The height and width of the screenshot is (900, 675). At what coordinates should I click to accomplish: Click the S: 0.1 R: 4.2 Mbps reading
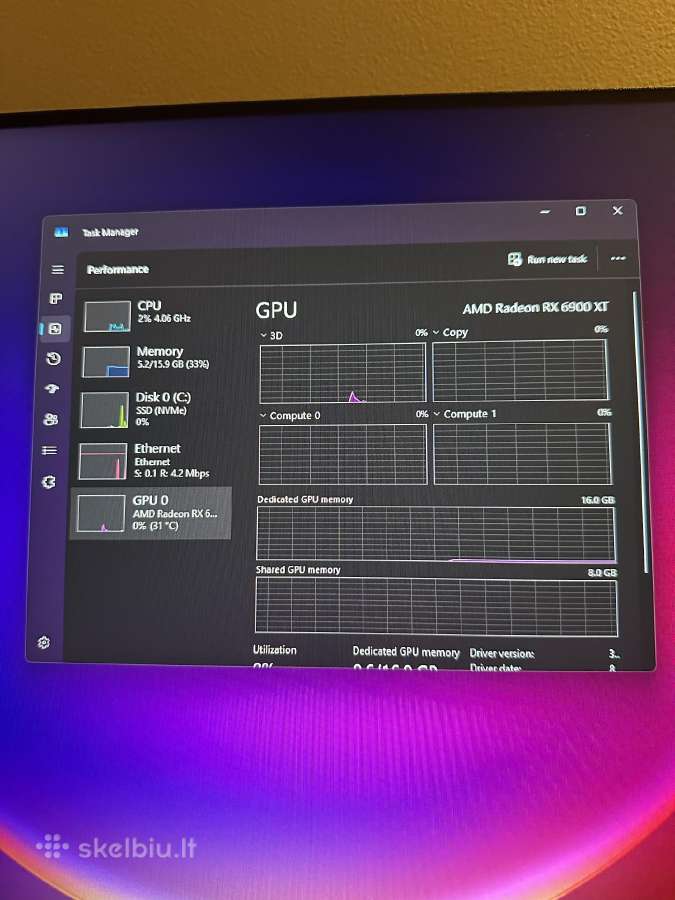(x=171, y=474)
